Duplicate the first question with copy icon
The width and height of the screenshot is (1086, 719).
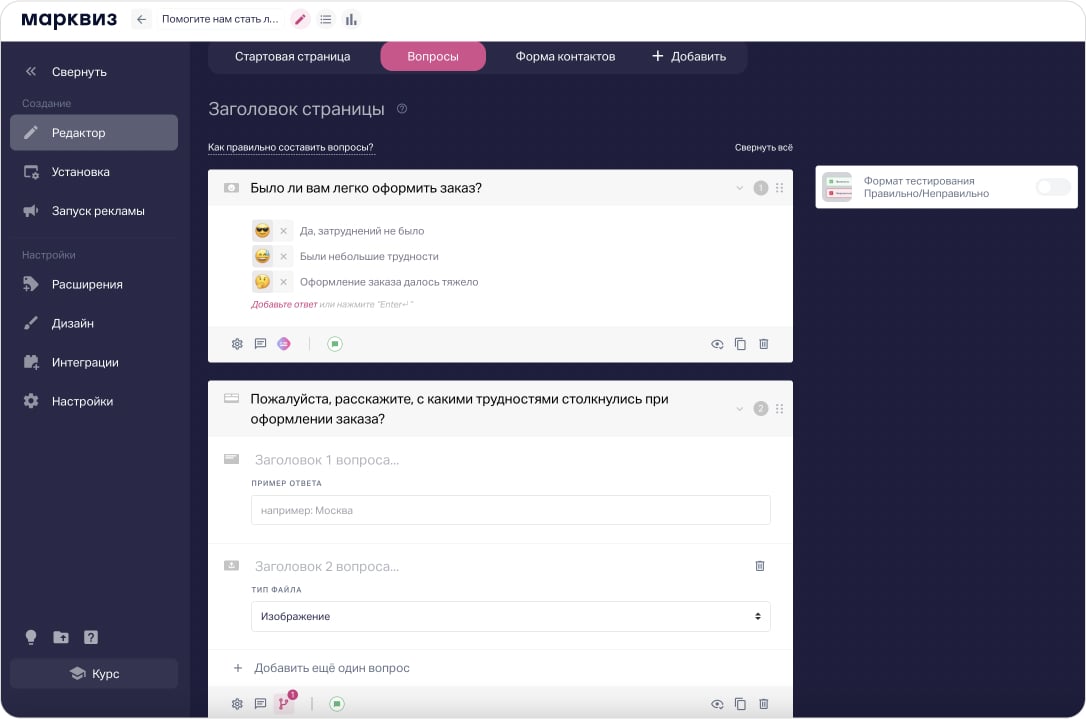click(x=740, y=344)
